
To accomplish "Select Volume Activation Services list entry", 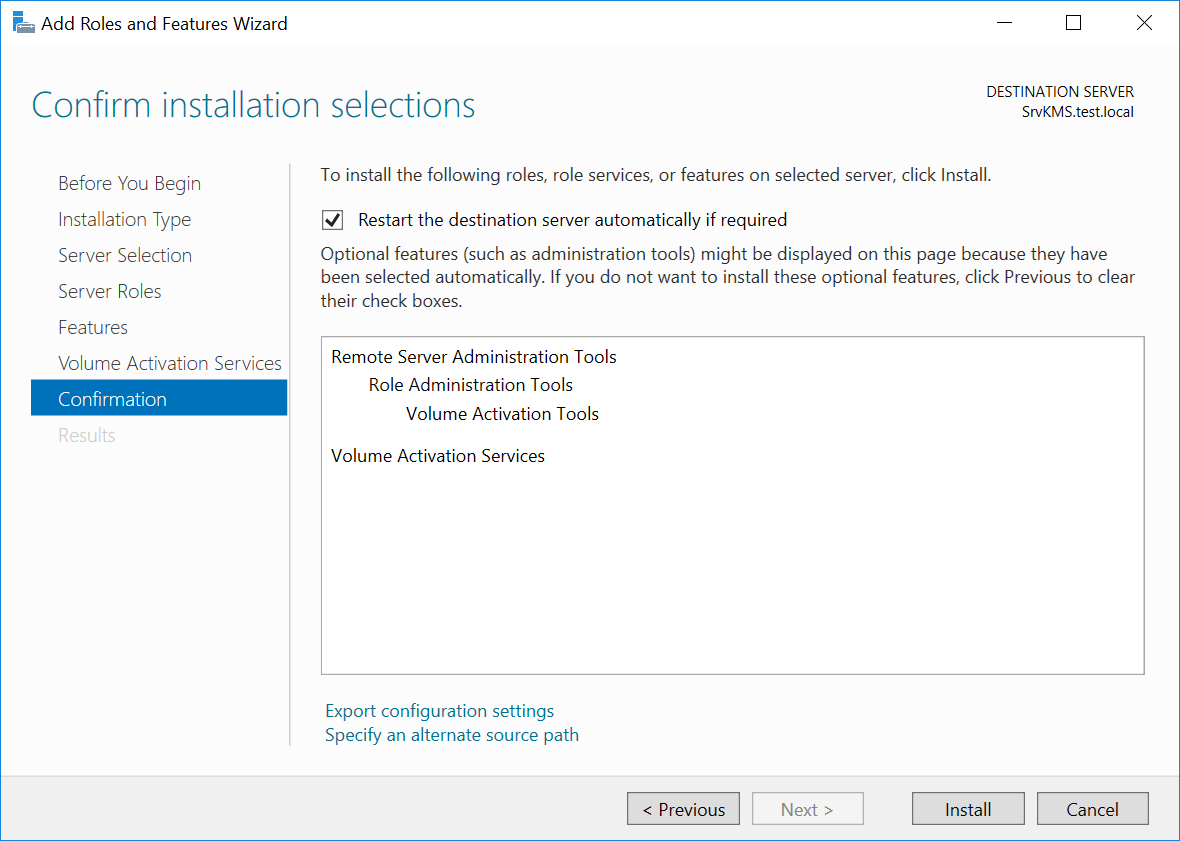I will 438,456.
